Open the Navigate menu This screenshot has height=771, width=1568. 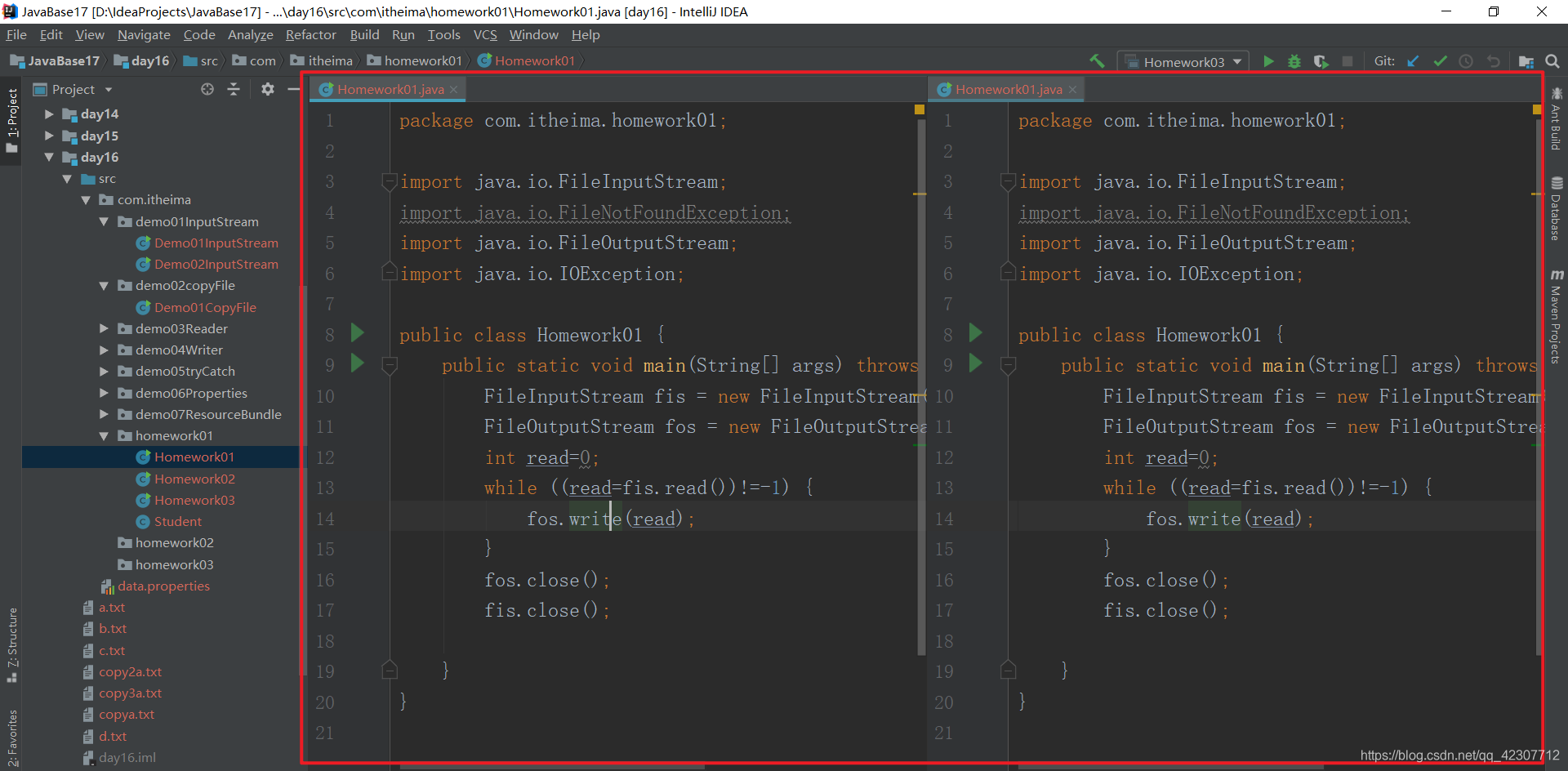pyautogui.click(x=144, y=35)
